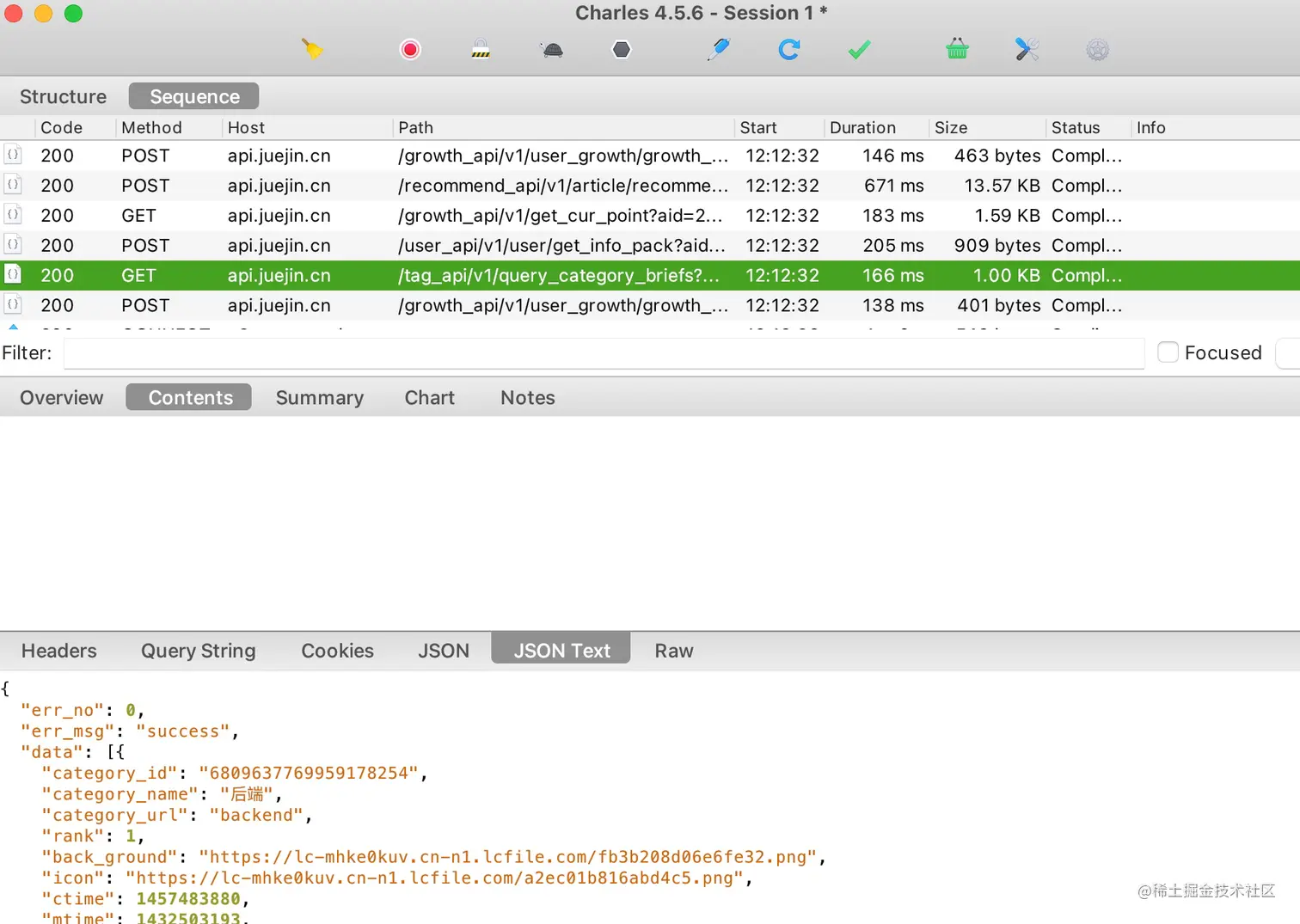The height and width of the screenshot is (924, 1300).
Task: Validate selected request with the green checkmark
Action: coord(859,49)
